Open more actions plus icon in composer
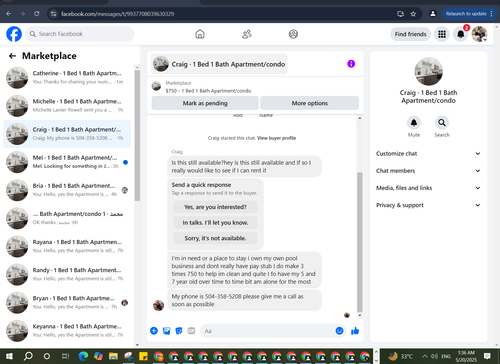The width and height of the screenshot is (500, 364). (x=154, y=331)
